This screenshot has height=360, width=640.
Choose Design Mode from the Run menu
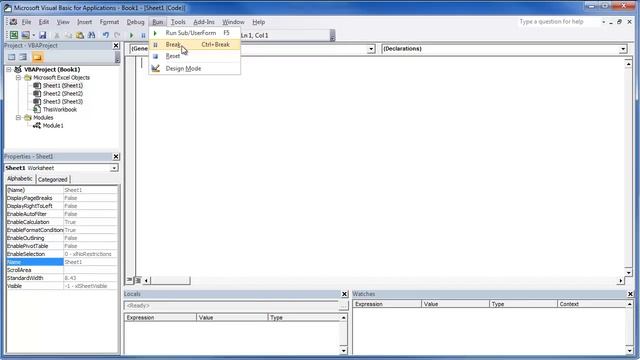click(x=195, y=69)
